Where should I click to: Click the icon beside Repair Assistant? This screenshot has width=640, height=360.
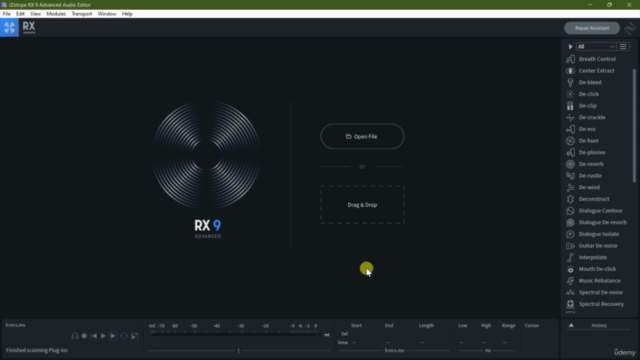[x=630, y=28]
